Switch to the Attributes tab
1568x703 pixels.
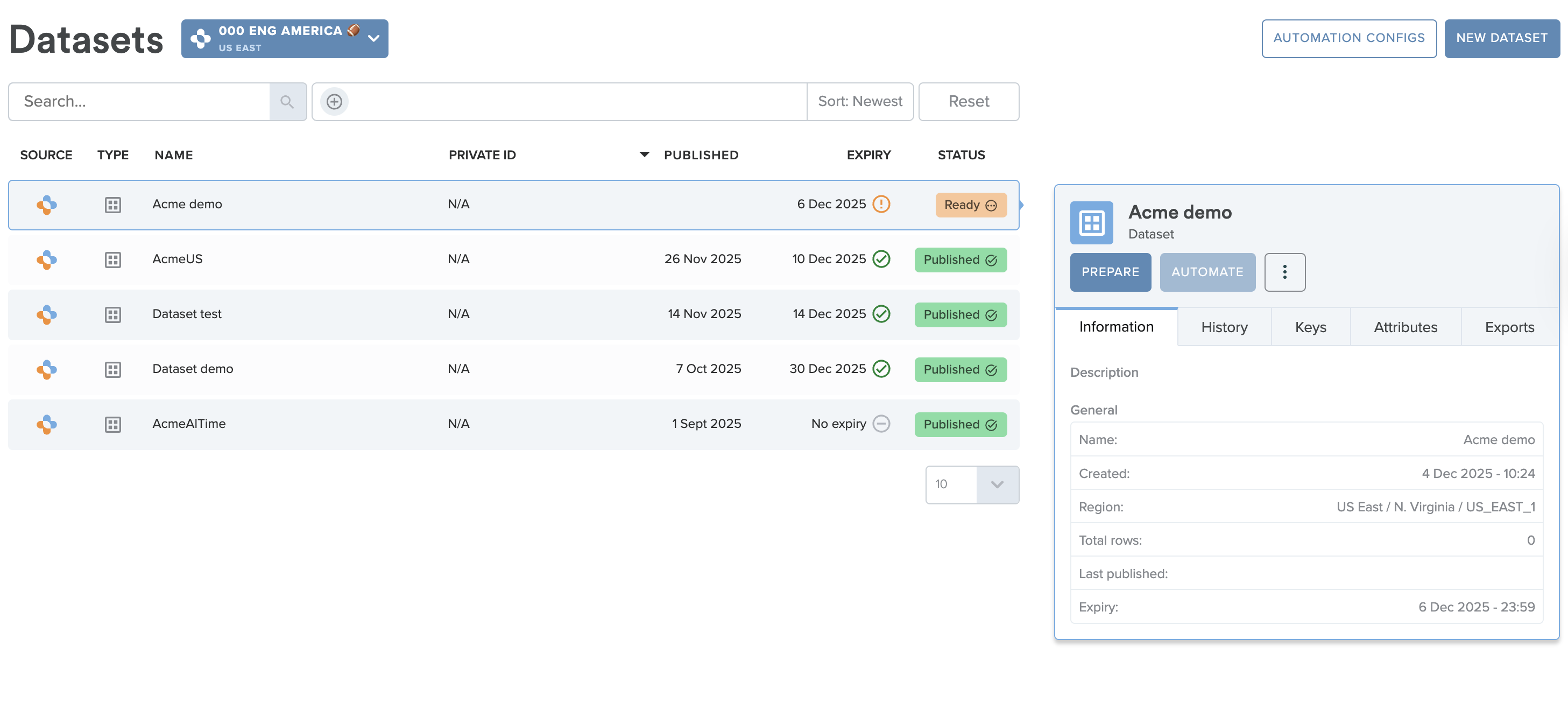click(1405, 327)
